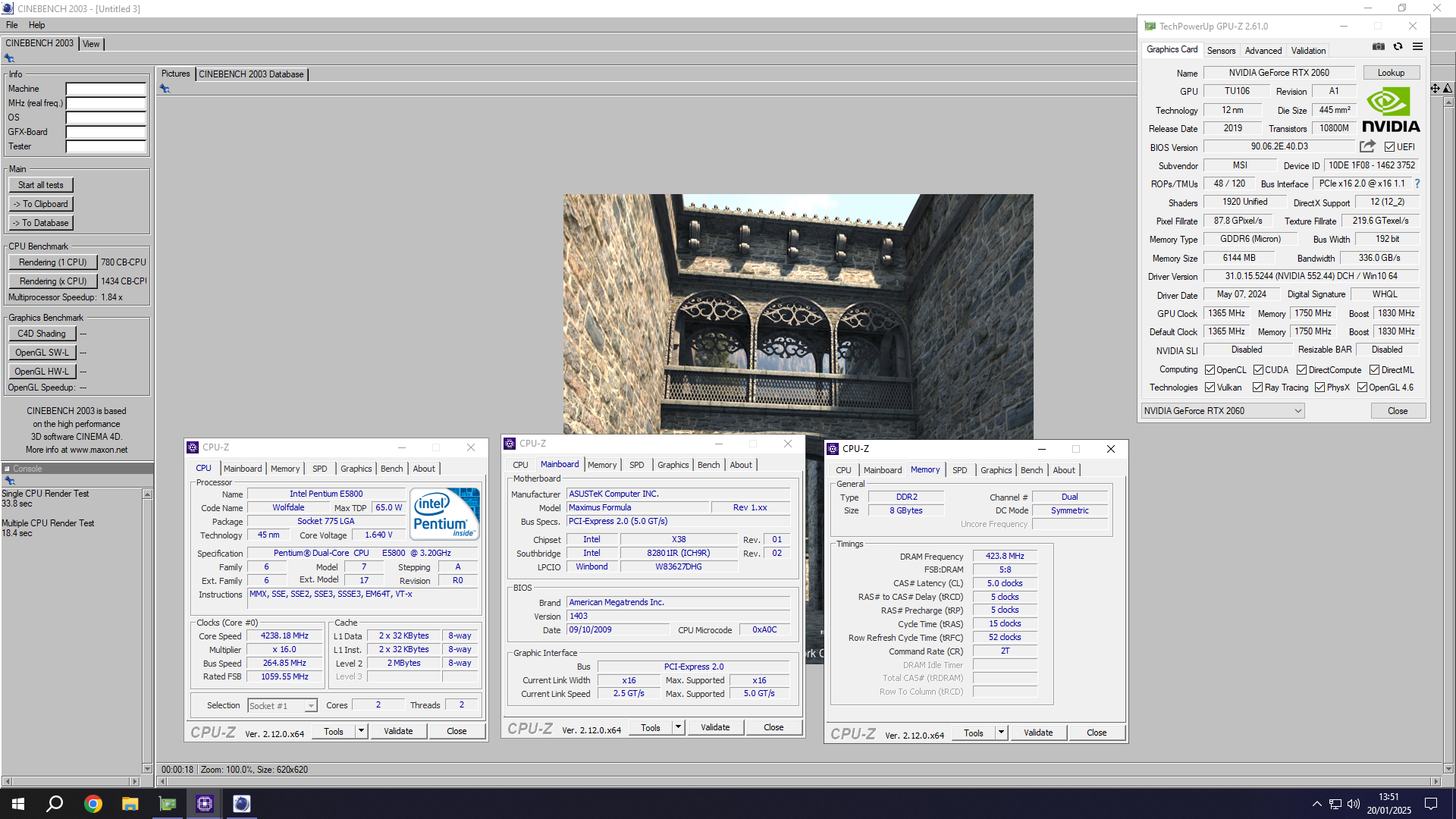Click the console panel scroll-up arrow

click(x=147, y=494)
